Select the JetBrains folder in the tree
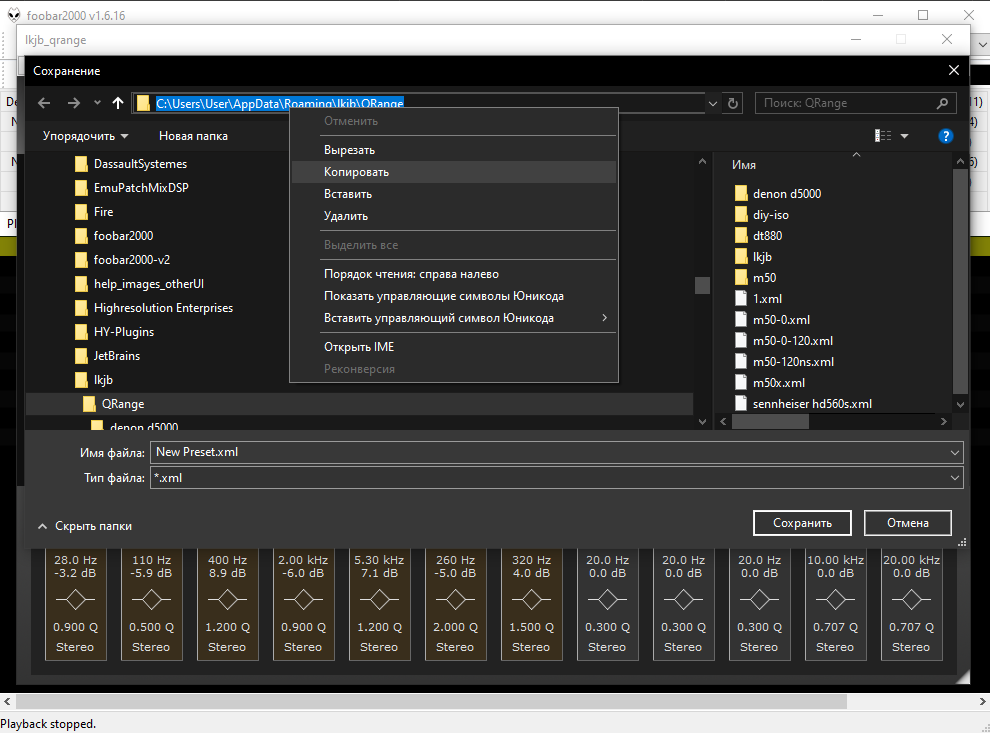 tap(117, 356)
